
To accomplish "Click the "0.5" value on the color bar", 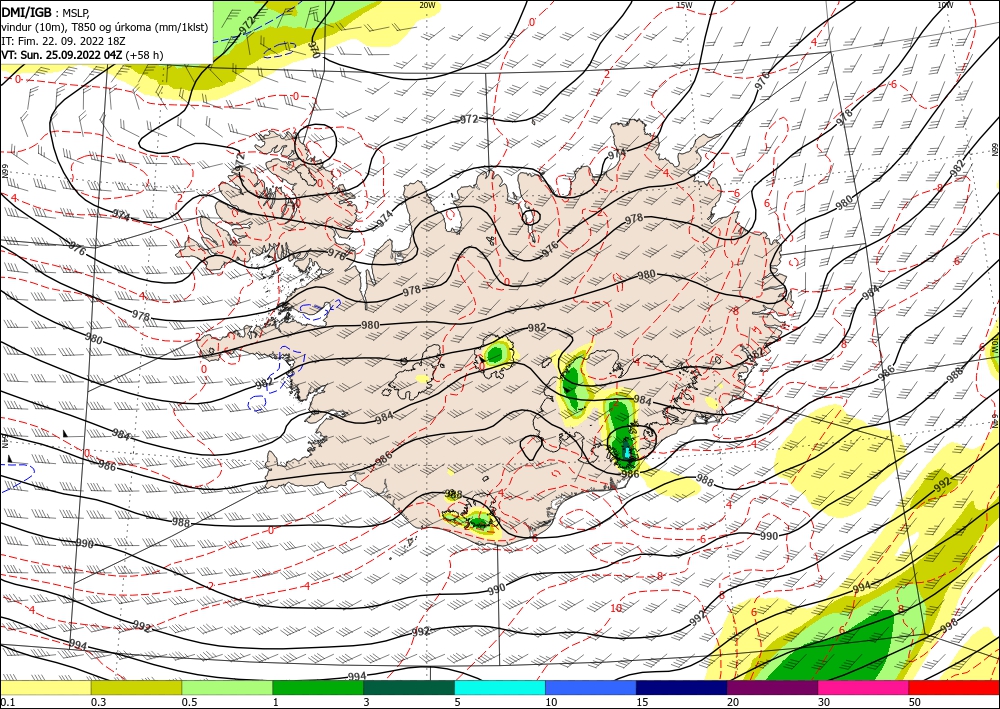I will click(x=189, y=702).
